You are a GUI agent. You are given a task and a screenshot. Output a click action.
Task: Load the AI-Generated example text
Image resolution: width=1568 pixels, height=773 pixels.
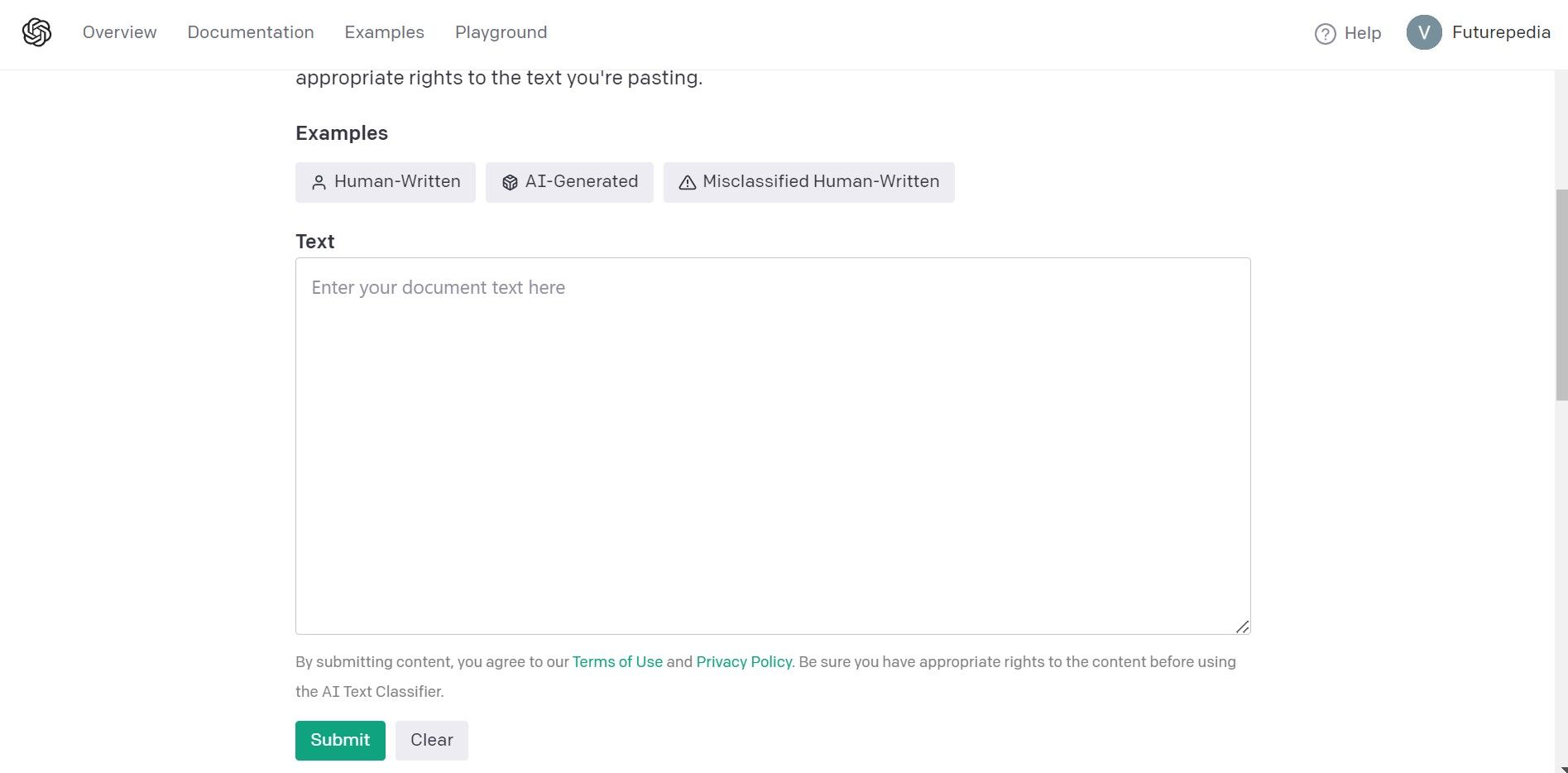569,182
